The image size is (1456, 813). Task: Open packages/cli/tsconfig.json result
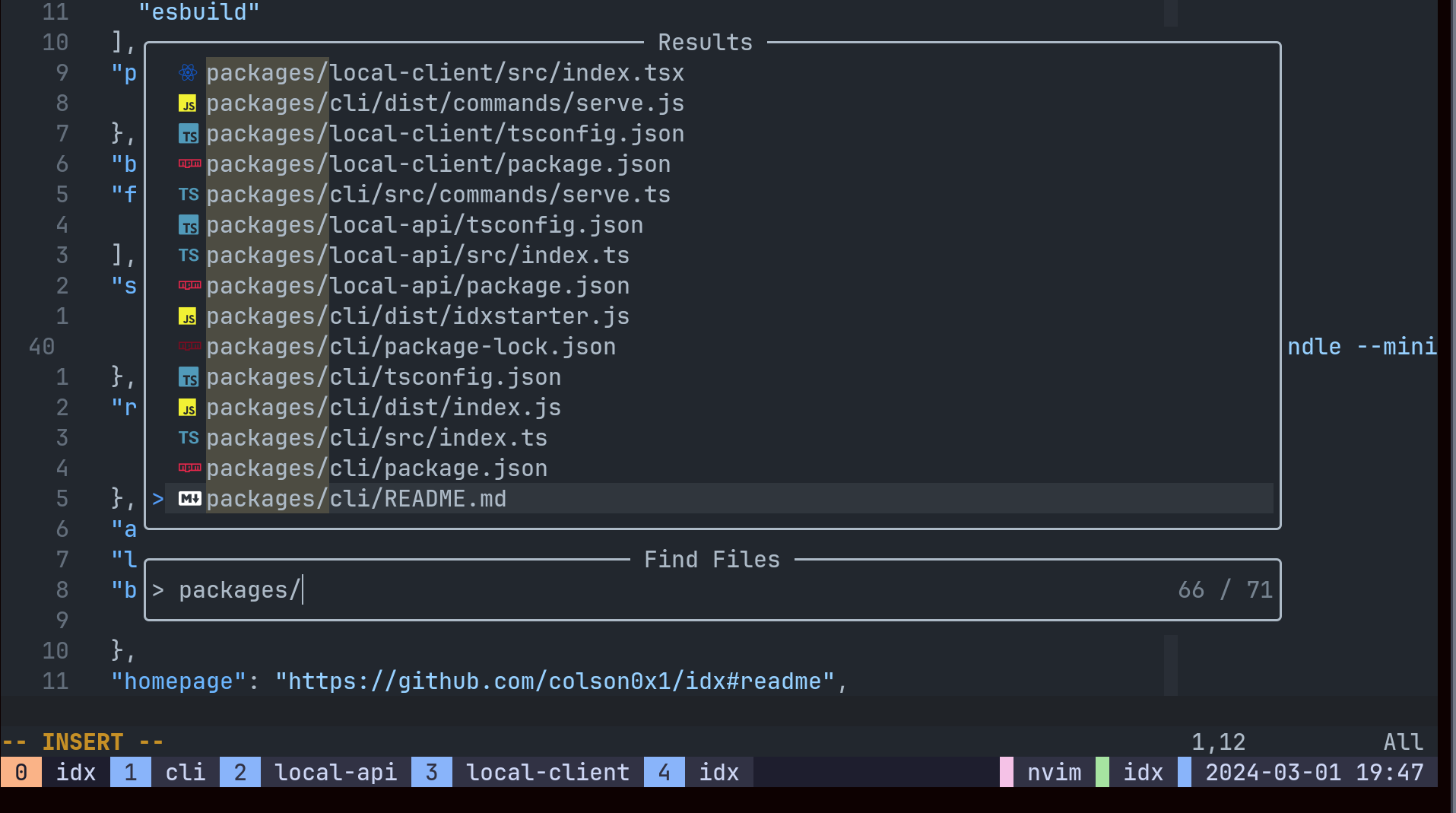point(383,377)
